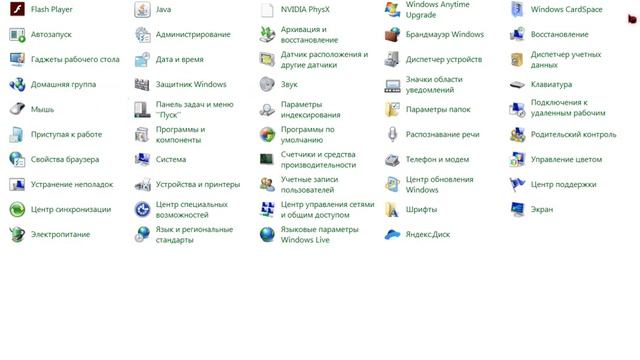The image size is (640, 360).
Task: Open Языковые параметры Windows Live icon
Action: point(267,234)
